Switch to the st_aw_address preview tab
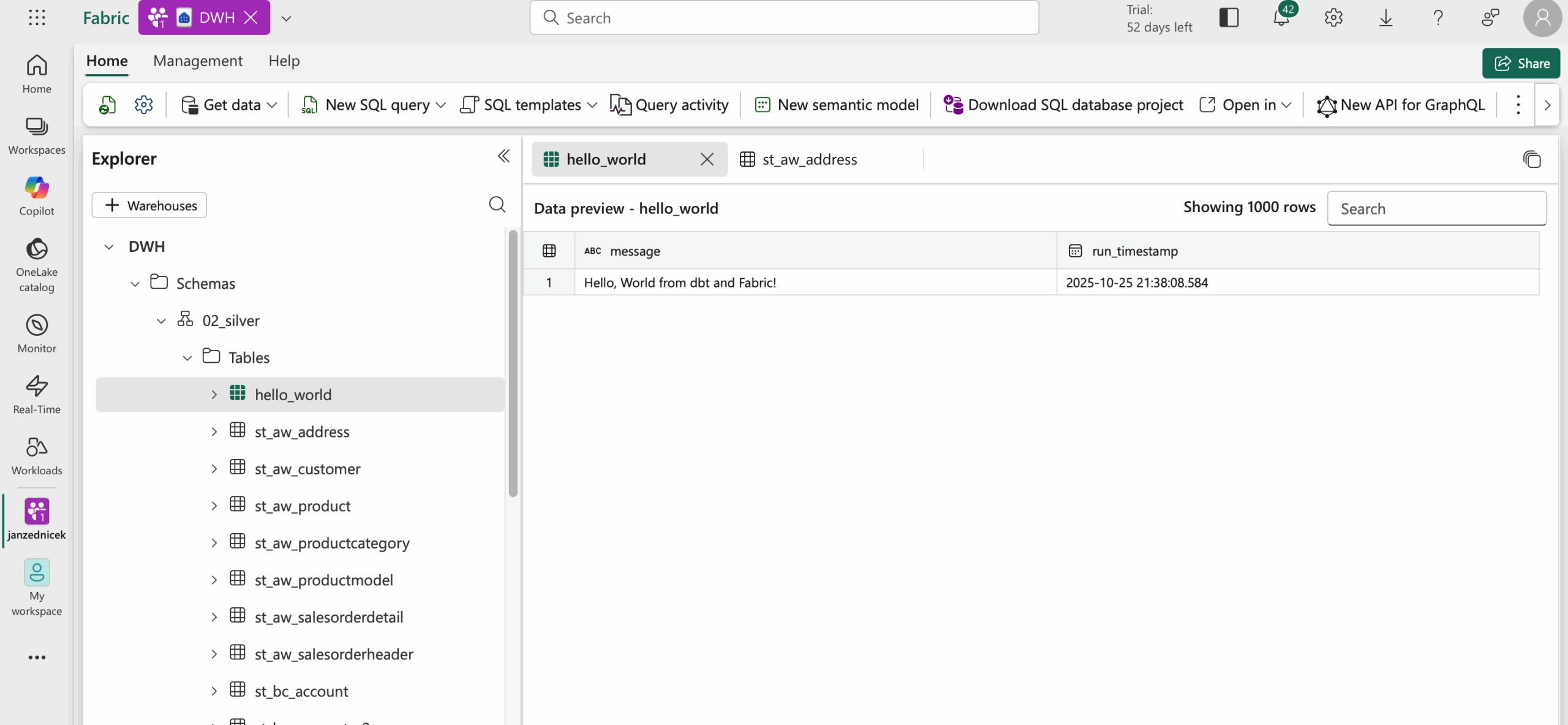Screen dimensions: 1568x725 point(809,159)
